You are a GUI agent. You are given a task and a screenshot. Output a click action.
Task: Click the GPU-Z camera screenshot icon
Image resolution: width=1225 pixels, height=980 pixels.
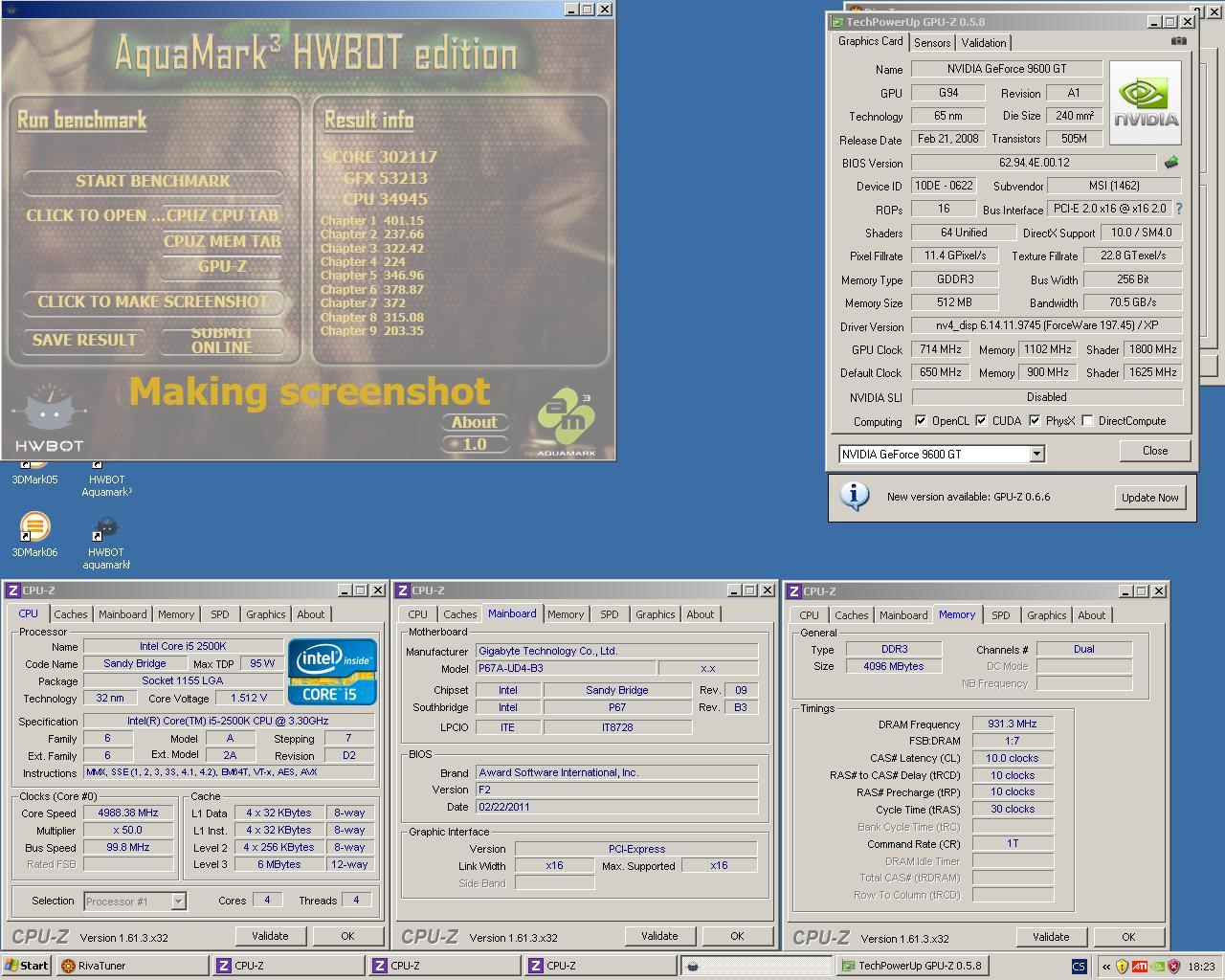pyautogui.click(x=1178, y=41)
